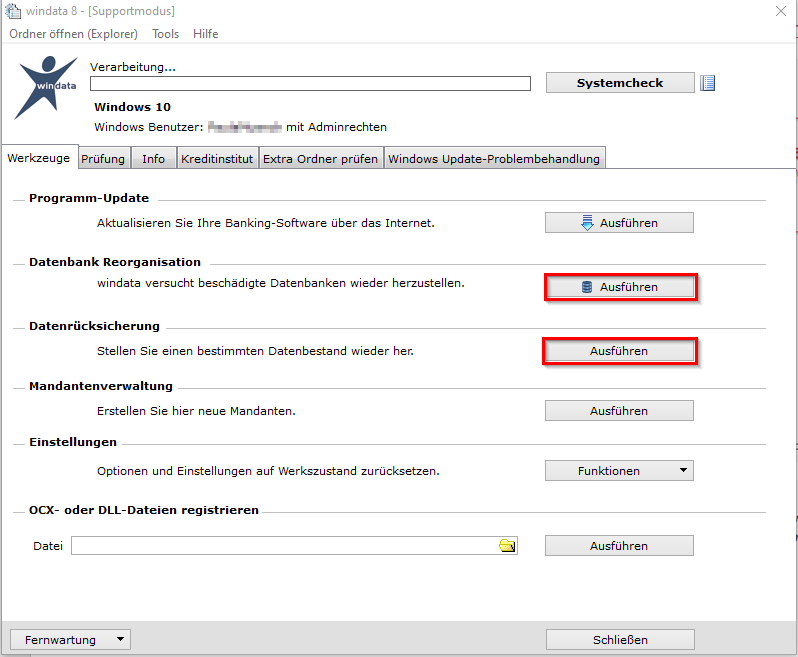Open the system check report list icon
Screen dimensions: 798x657
(707, 83)
